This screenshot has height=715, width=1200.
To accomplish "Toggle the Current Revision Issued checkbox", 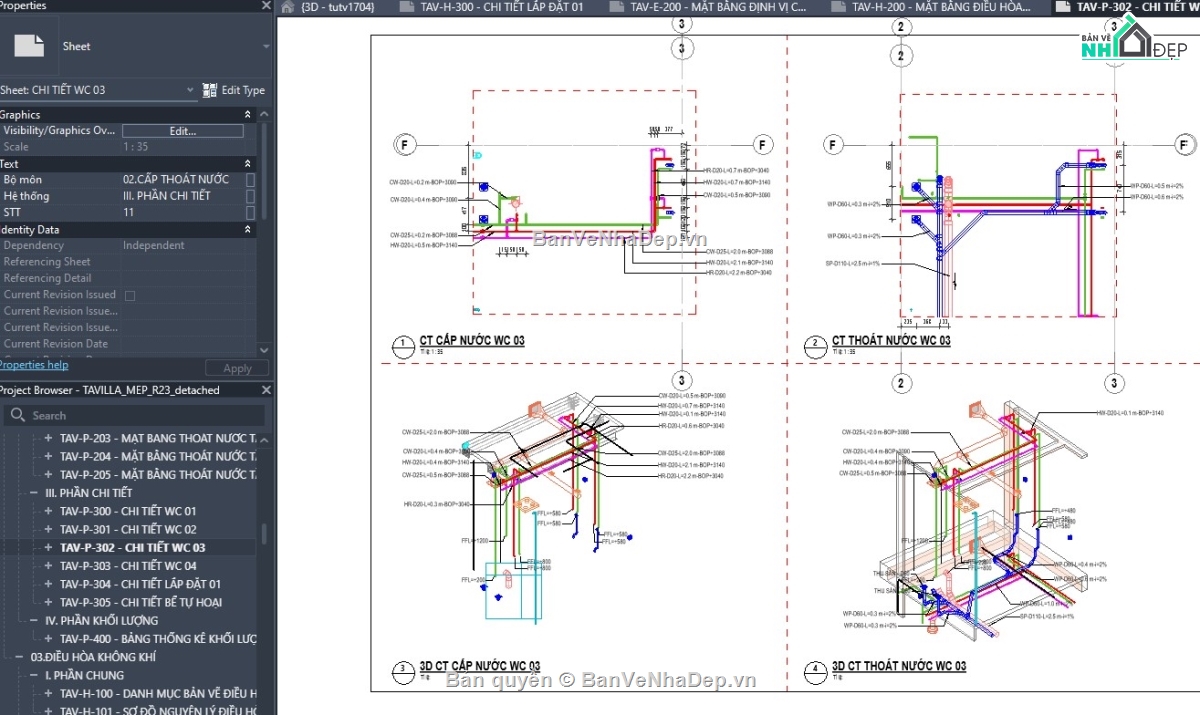I will 129,295.
